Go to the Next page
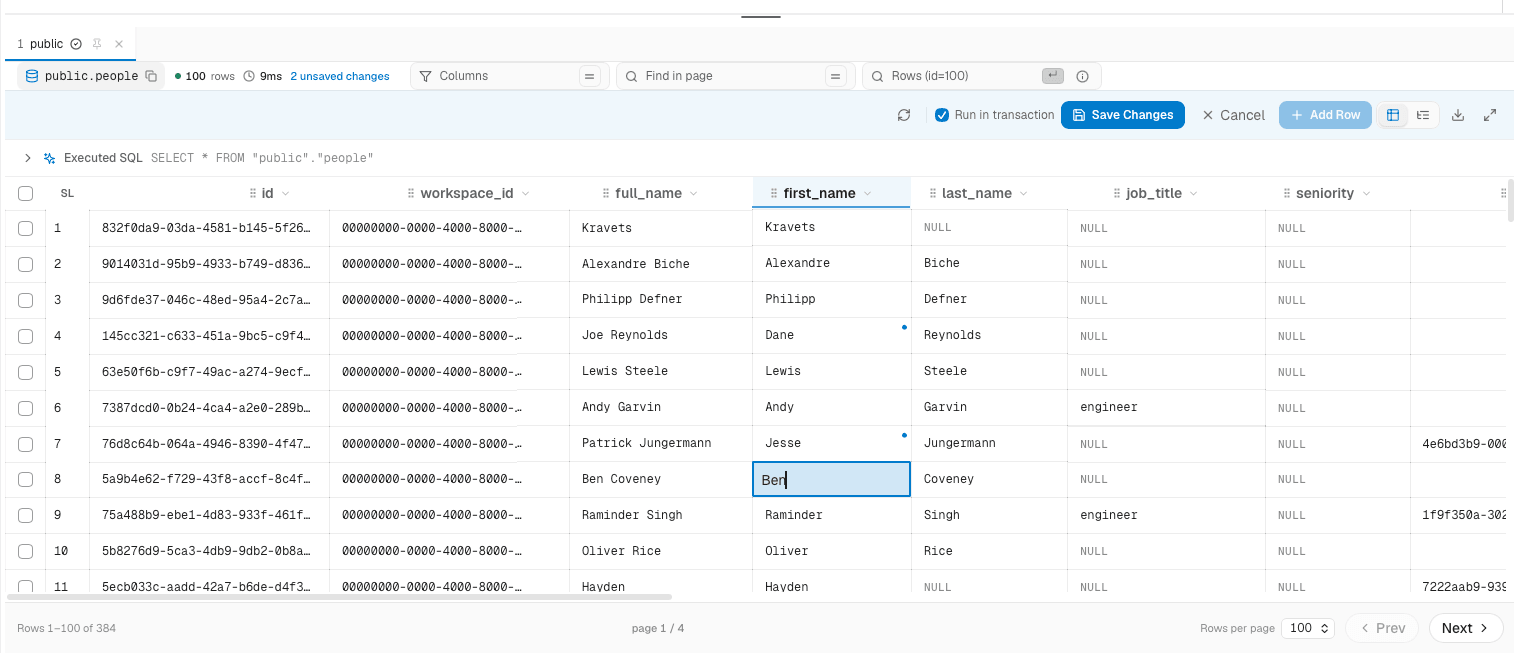The width and height of the screenshot is (1514, 653). click(1466, 628)
